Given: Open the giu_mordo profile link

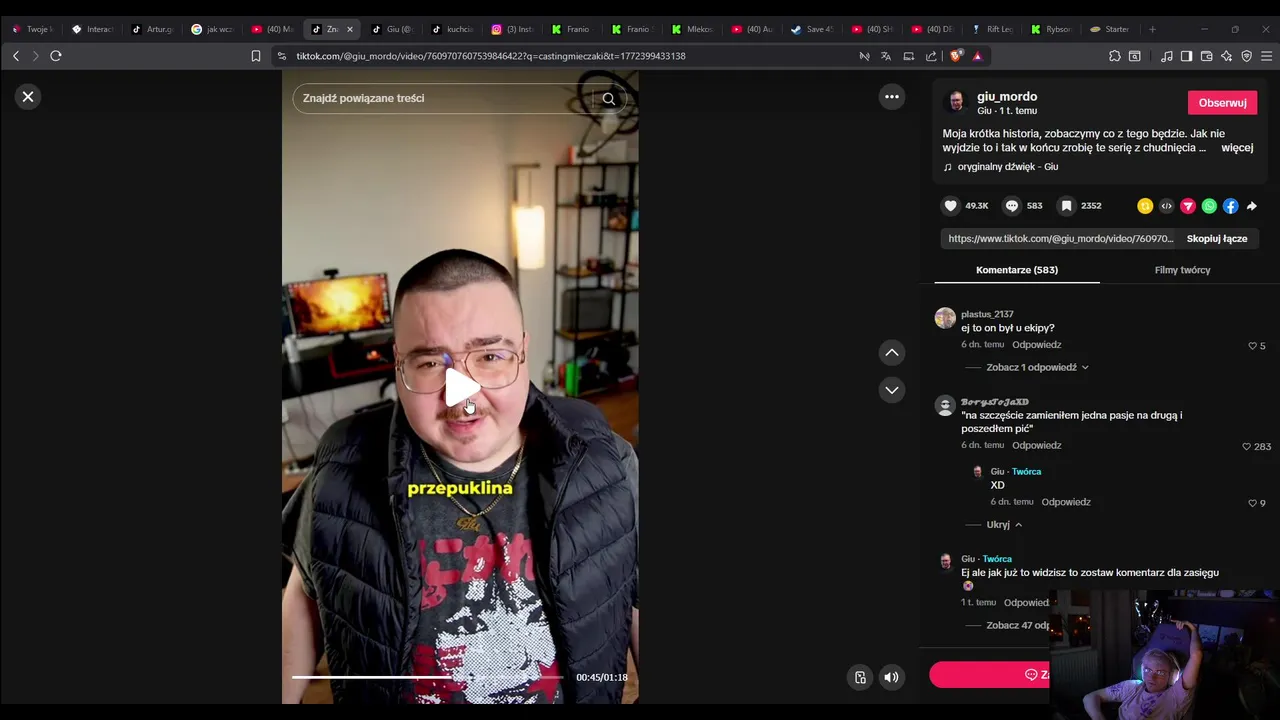Looking at the screenshot, I should click(x=1007, y=97).
